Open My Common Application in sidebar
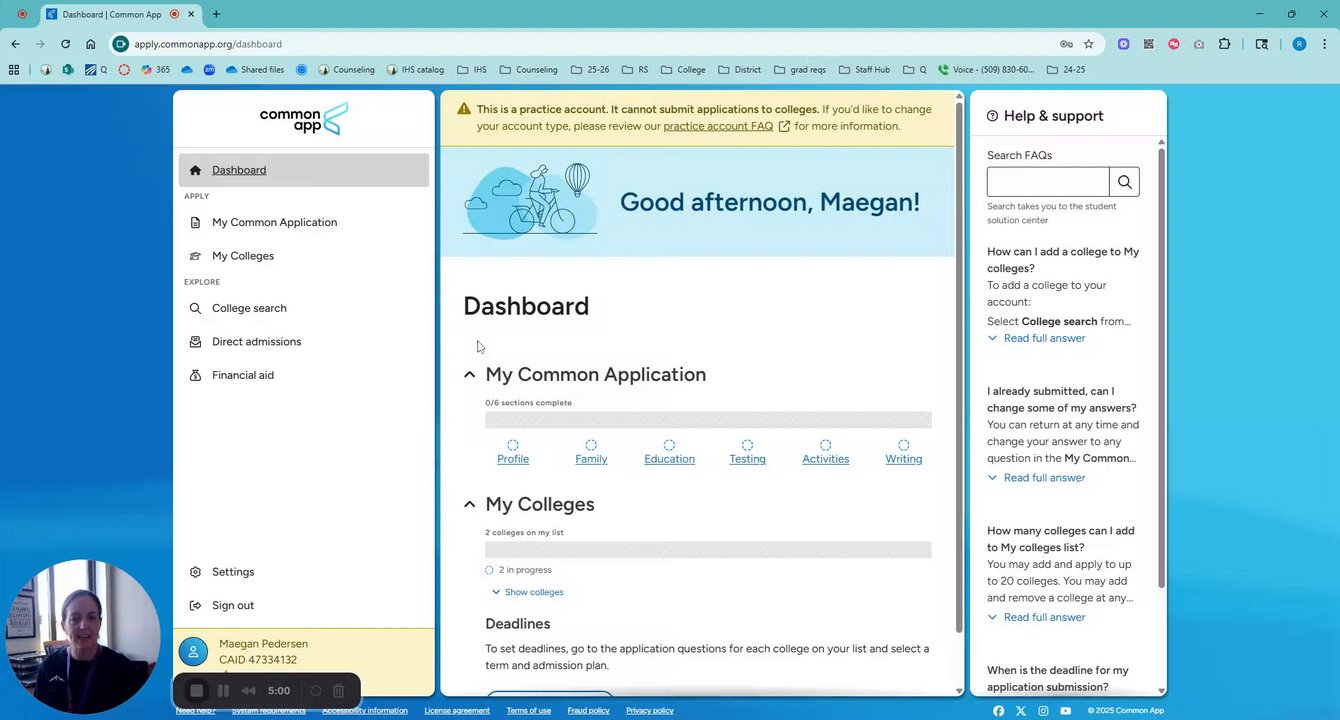The height and width of the screenshot is (720, 1340). click(304, 222)
